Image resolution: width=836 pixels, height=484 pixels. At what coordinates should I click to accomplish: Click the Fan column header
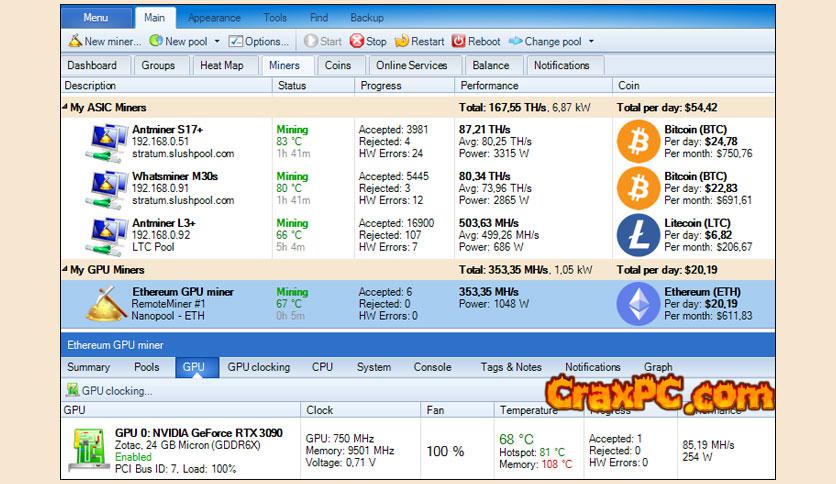pyautogui.click(x=457, y=410)
